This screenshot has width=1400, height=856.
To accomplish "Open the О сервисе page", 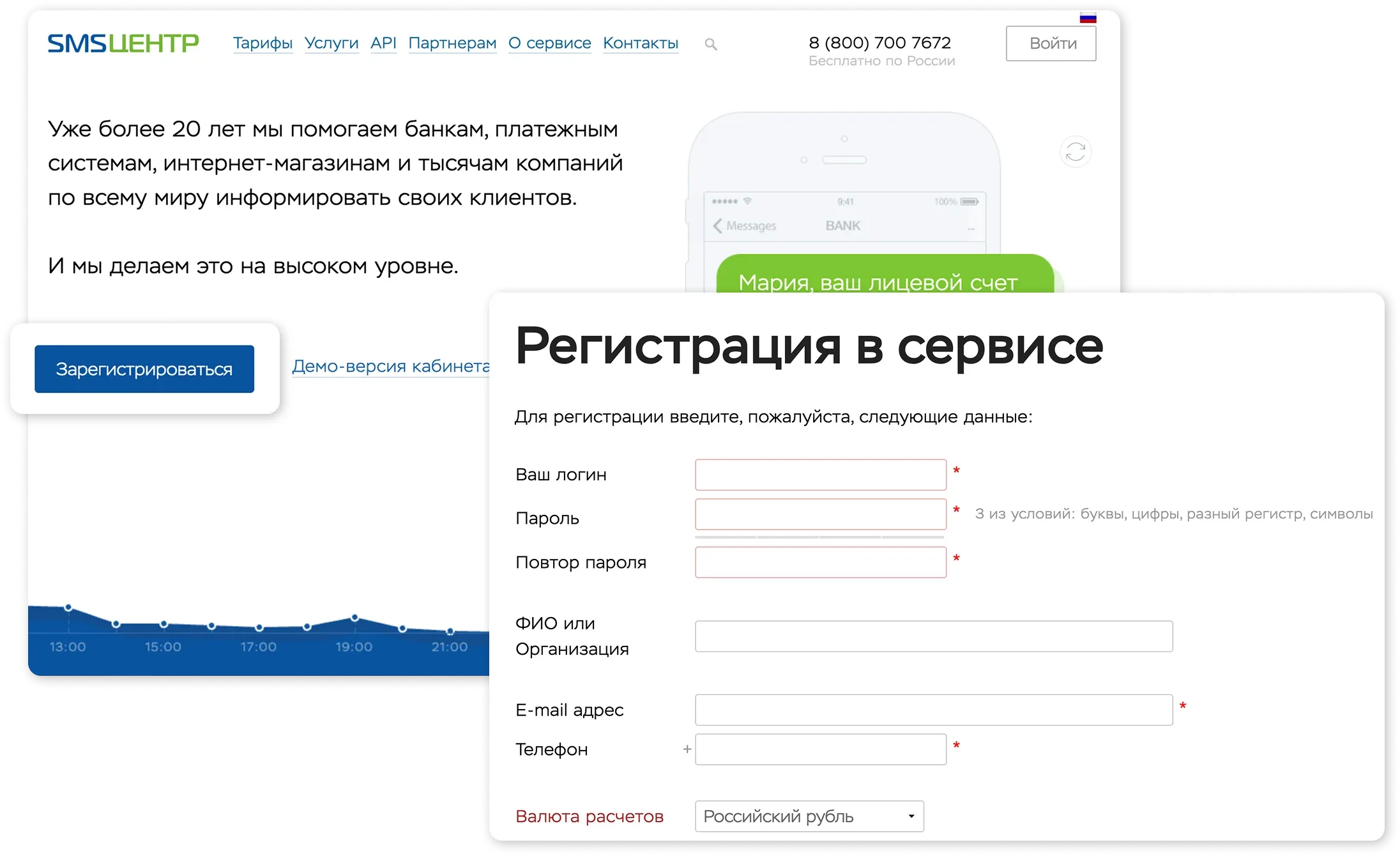I will (549, 43).
